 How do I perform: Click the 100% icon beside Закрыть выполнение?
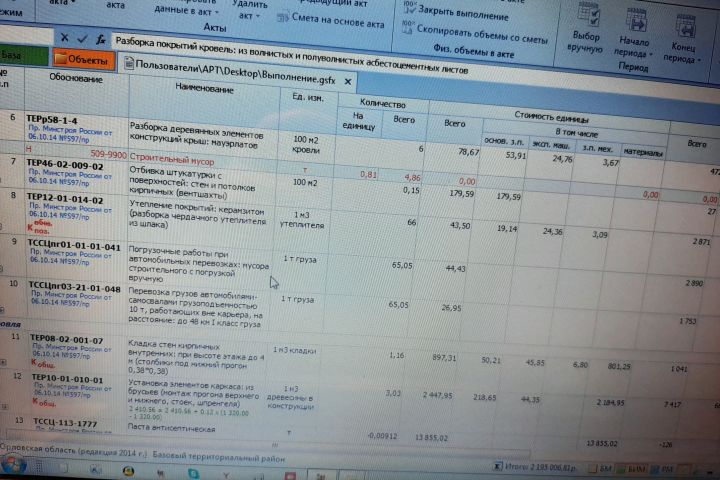pos(409,7)
